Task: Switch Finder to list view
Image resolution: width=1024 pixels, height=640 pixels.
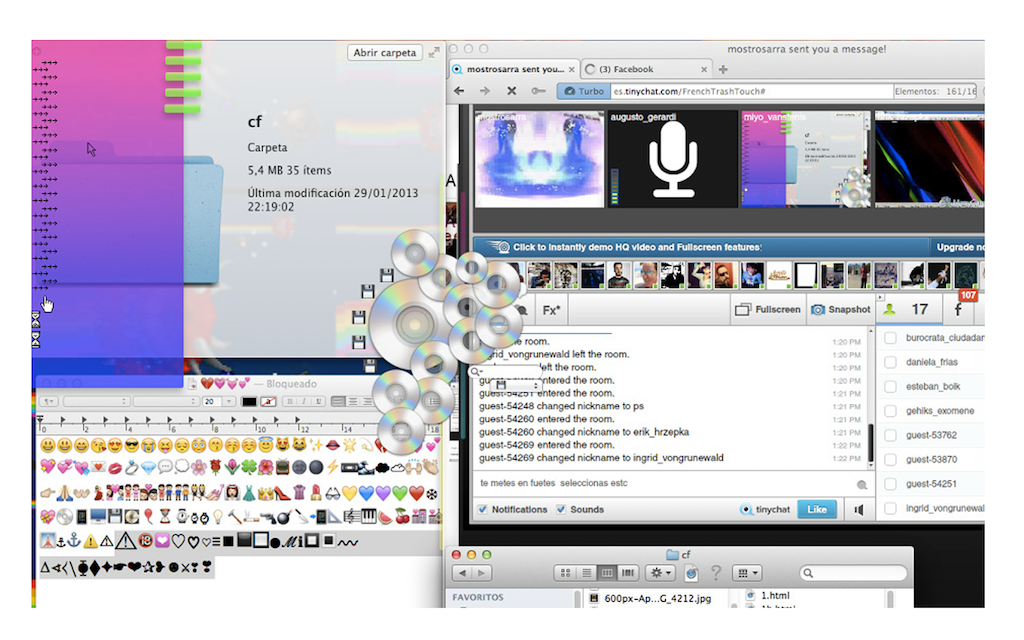Action: click(x=586, y=573)
